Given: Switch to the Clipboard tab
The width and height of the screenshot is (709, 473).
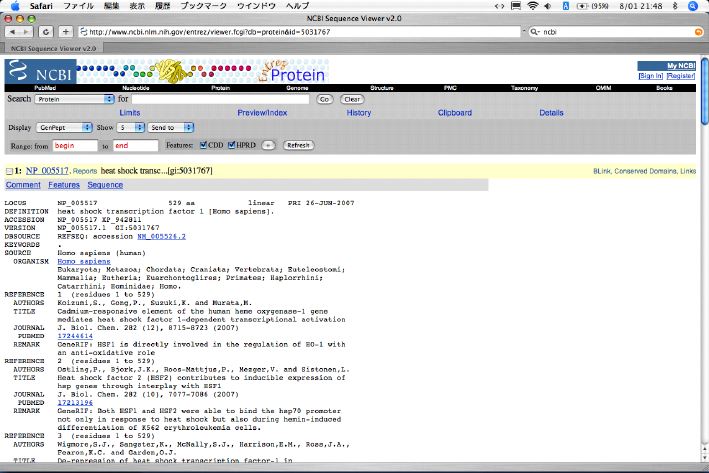Looking at the screenshot, I should [455, 113].
